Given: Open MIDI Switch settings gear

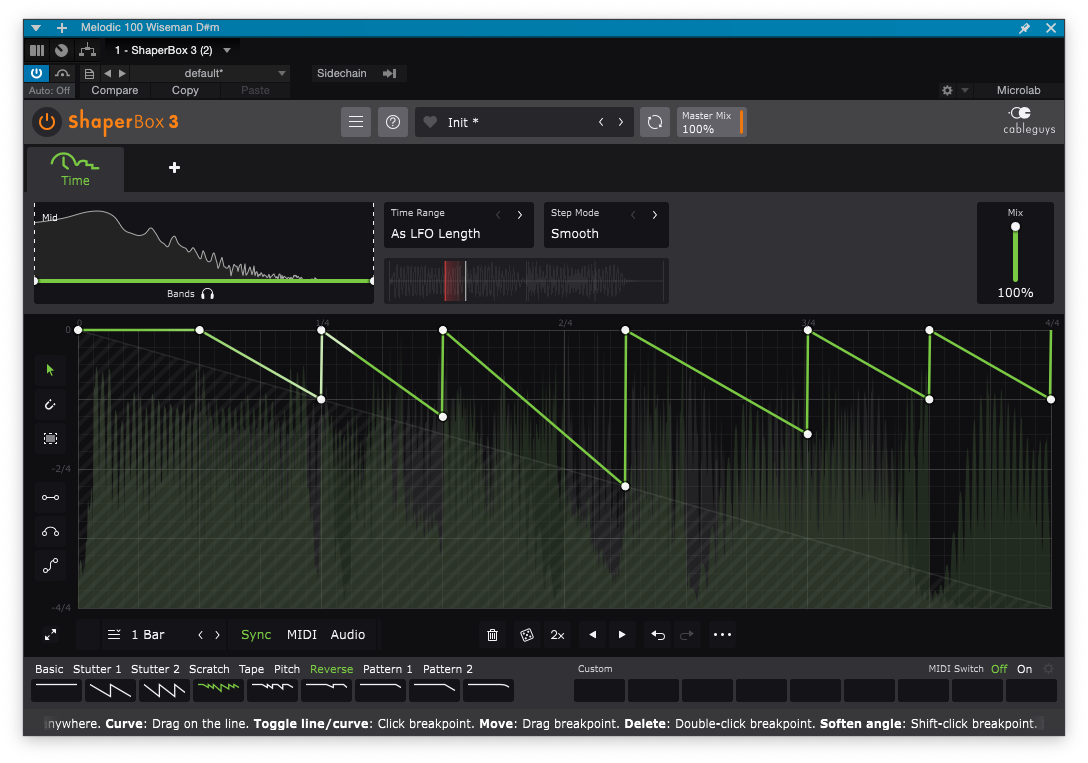Looking at the screenshot, I should [1048, 669].
